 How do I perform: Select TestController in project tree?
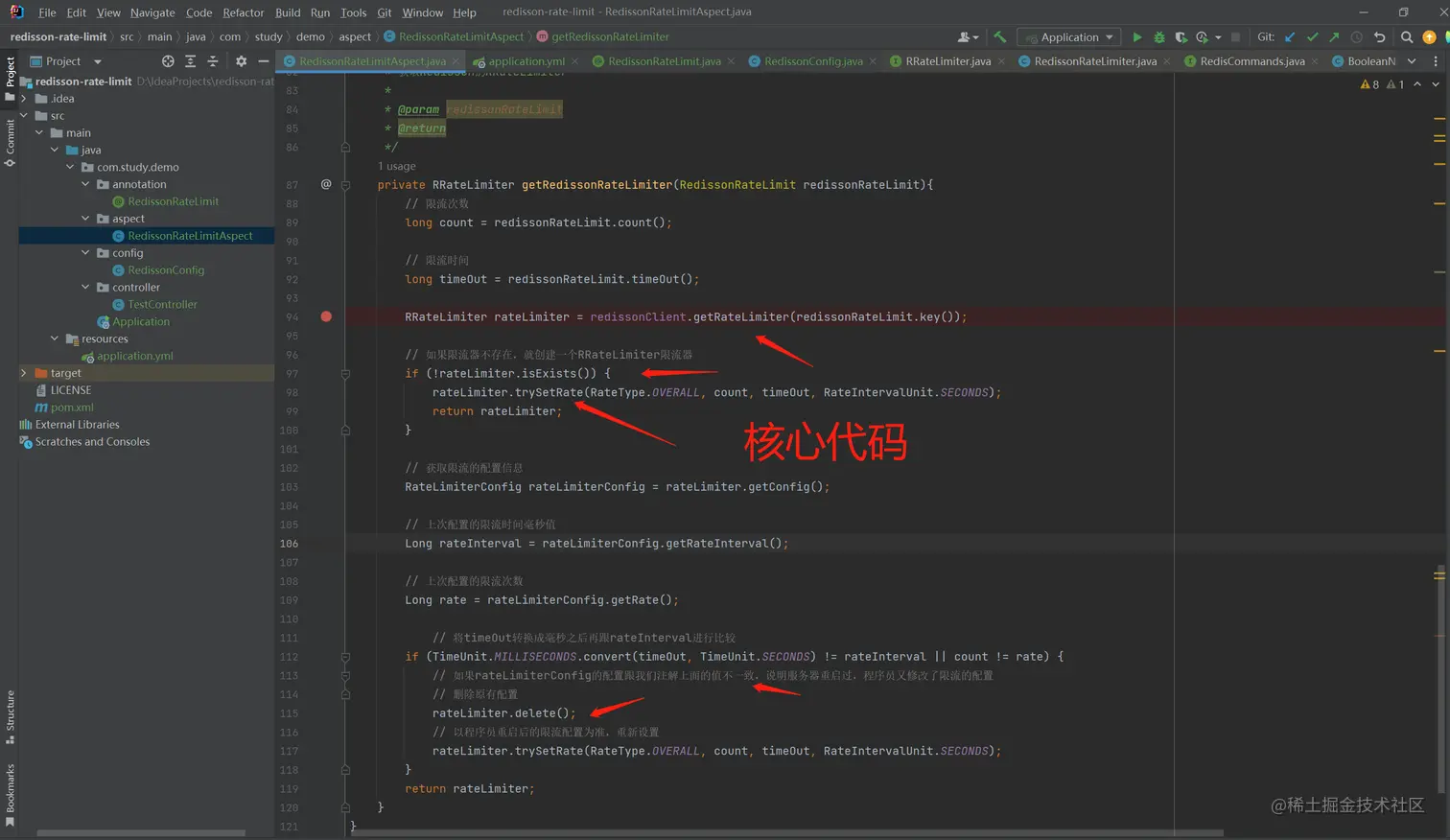point(162,305)
